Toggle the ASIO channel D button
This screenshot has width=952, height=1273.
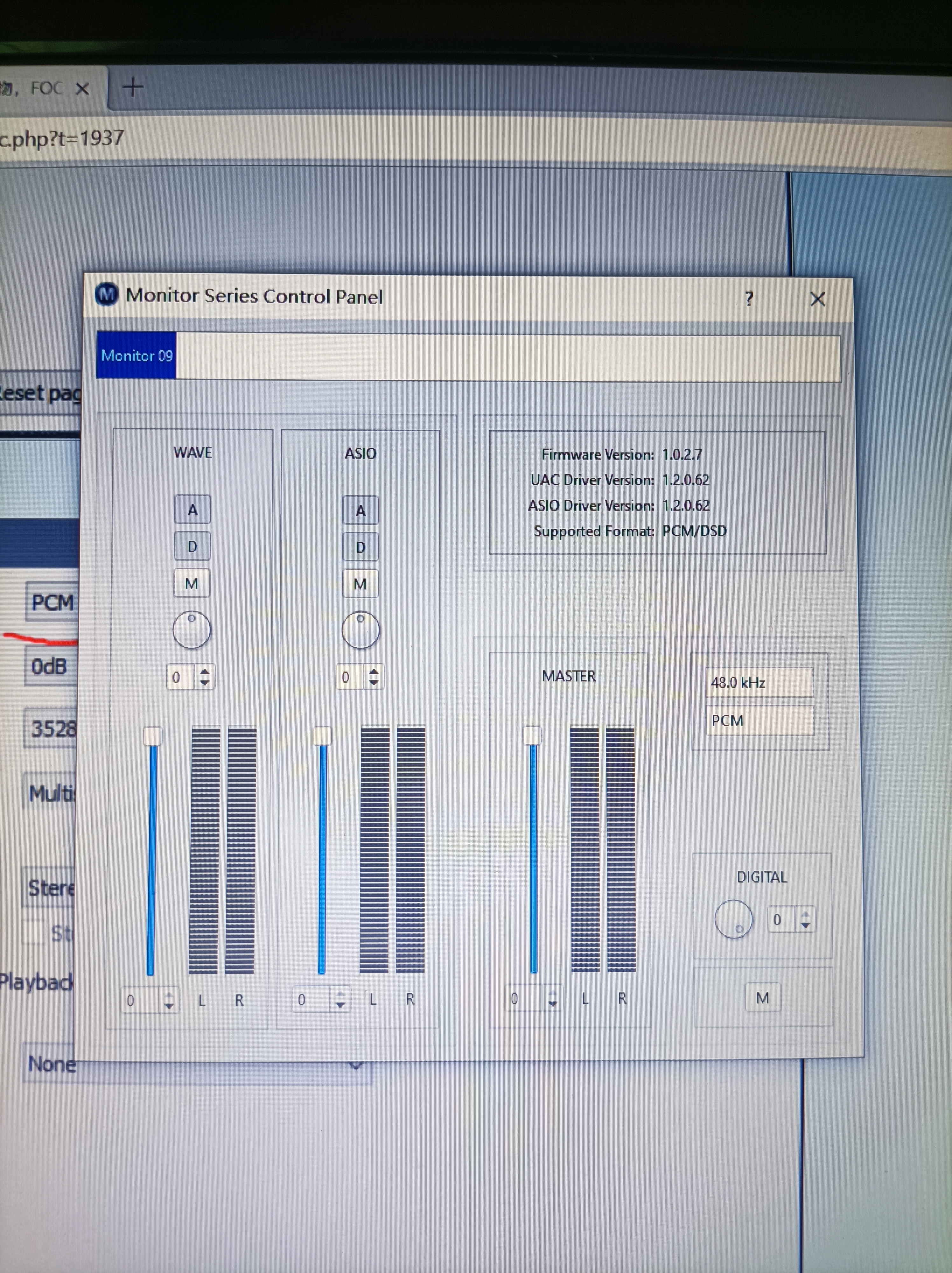(360, 547)
